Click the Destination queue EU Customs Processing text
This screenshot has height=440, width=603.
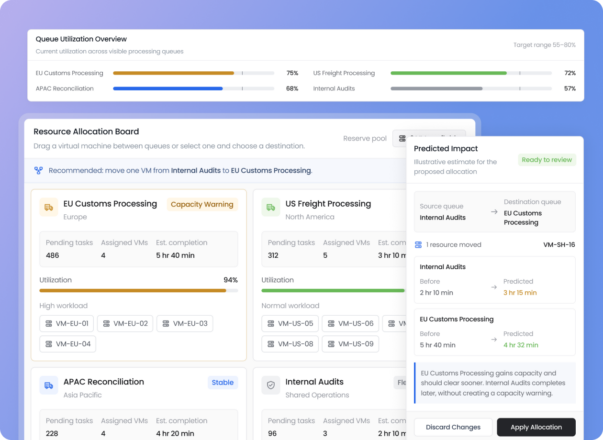tap(523, 218)
